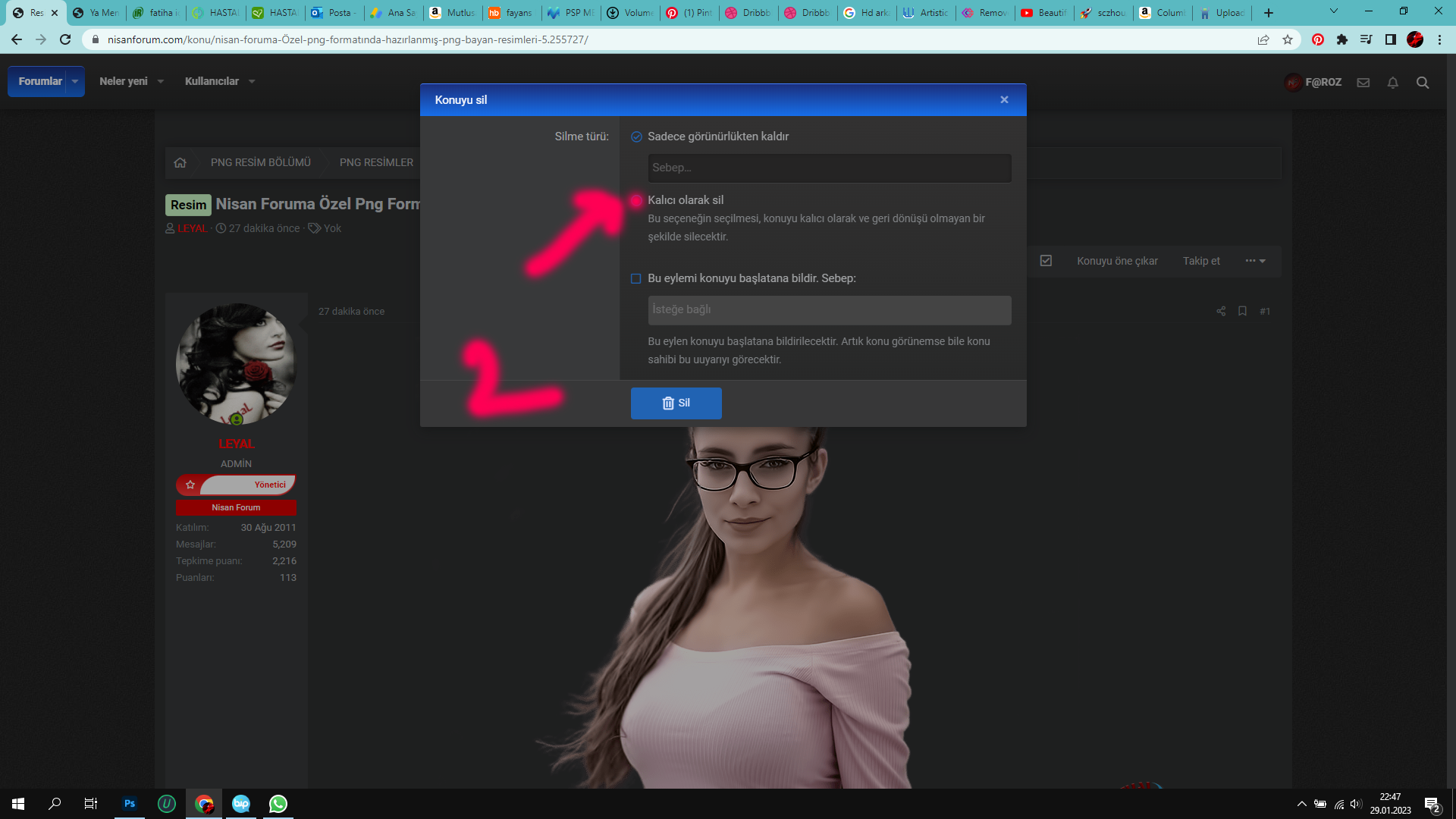Open the search magnifier icon in forum header
Screen dimensions: 1456x819
tap(1423, 83)
